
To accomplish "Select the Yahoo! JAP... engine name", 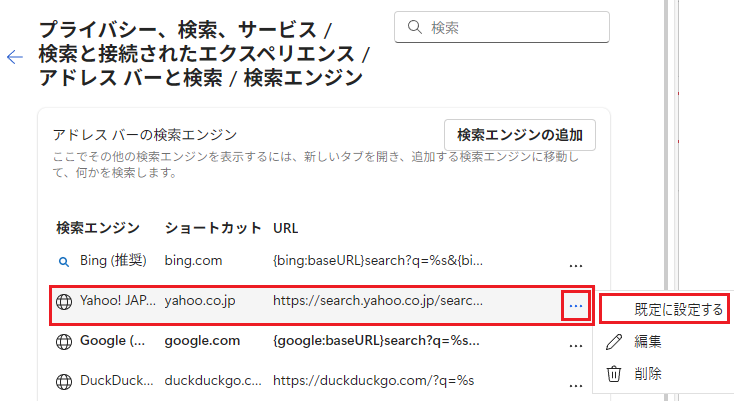I will [117, 300].
